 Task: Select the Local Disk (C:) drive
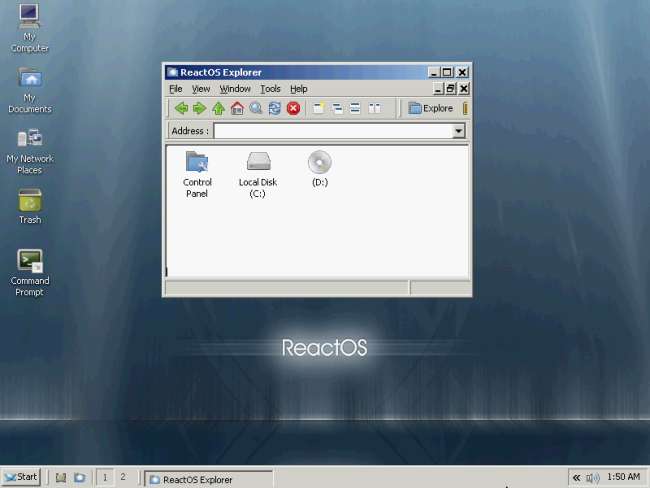pyautogui.click(x=257, y=175)
